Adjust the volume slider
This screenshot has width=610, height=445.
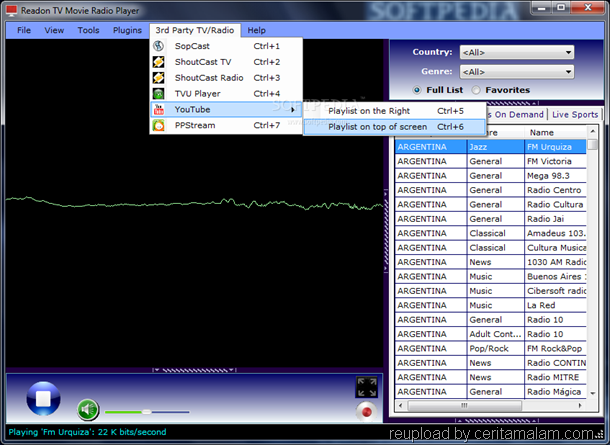pyautogui.click(x=147, y=412)
